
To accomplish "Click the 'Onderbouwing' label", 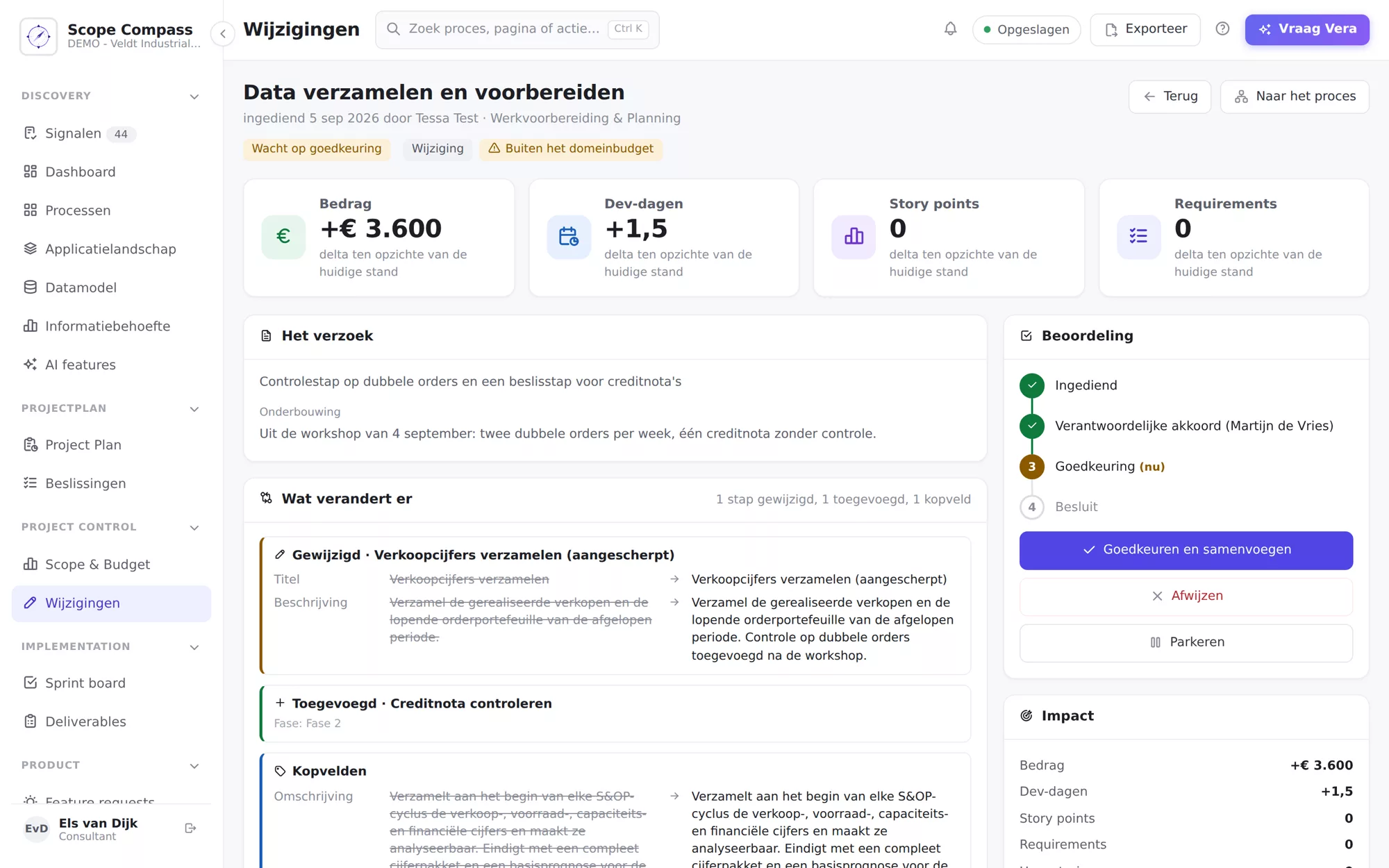I will 300,412.
